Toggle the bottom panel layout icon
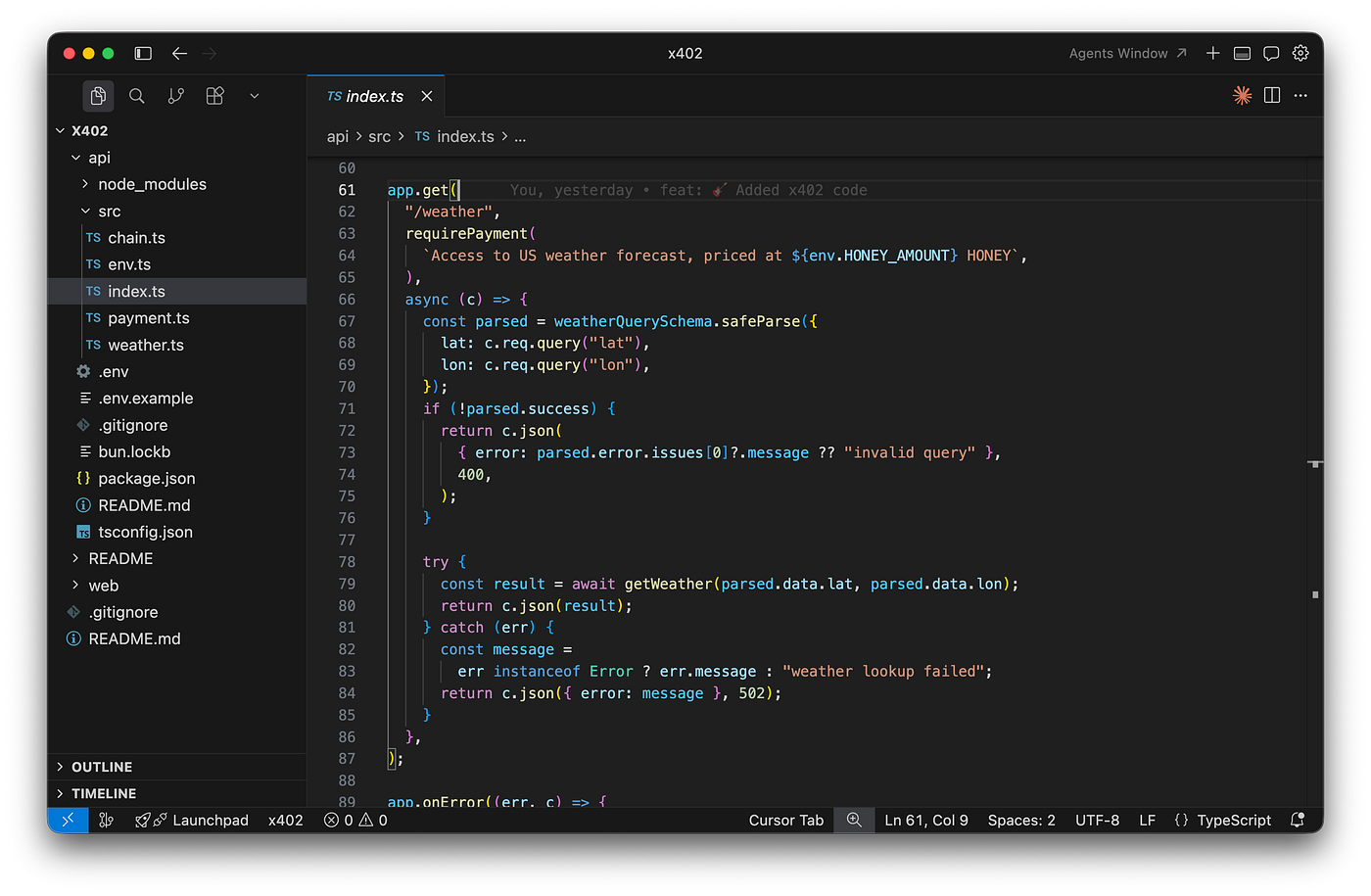 point(1242,53)
